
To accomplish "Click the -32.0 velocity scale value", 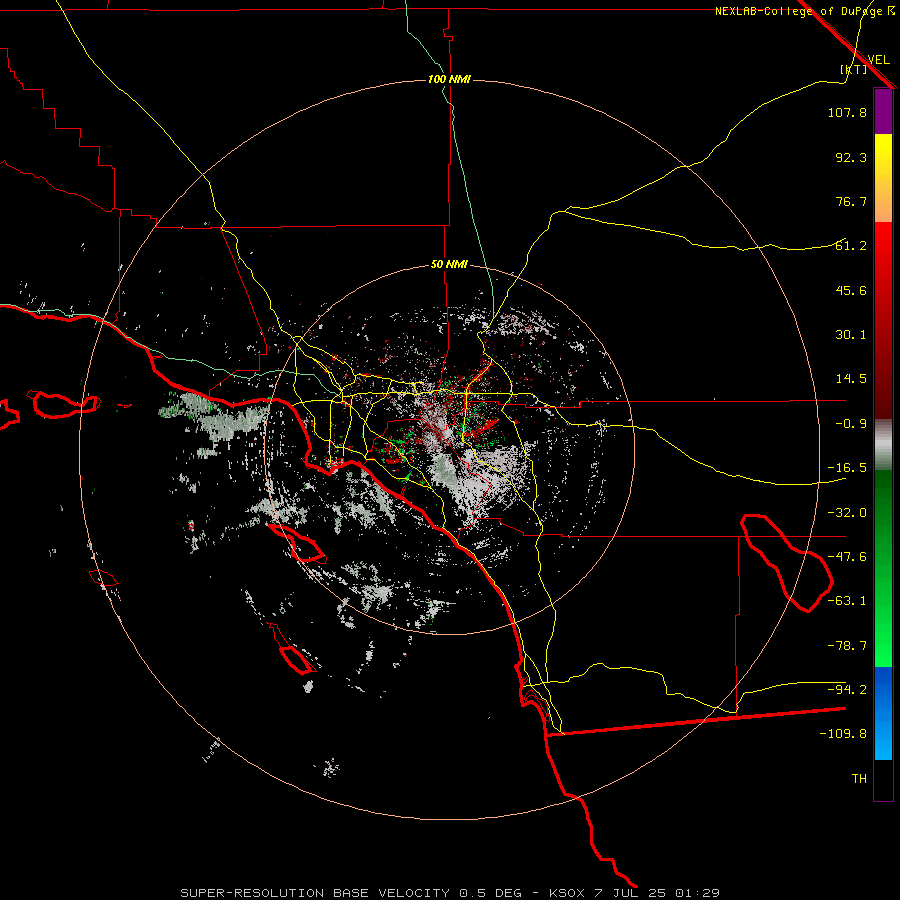I will pyautogui.click(x=847, y=513).
